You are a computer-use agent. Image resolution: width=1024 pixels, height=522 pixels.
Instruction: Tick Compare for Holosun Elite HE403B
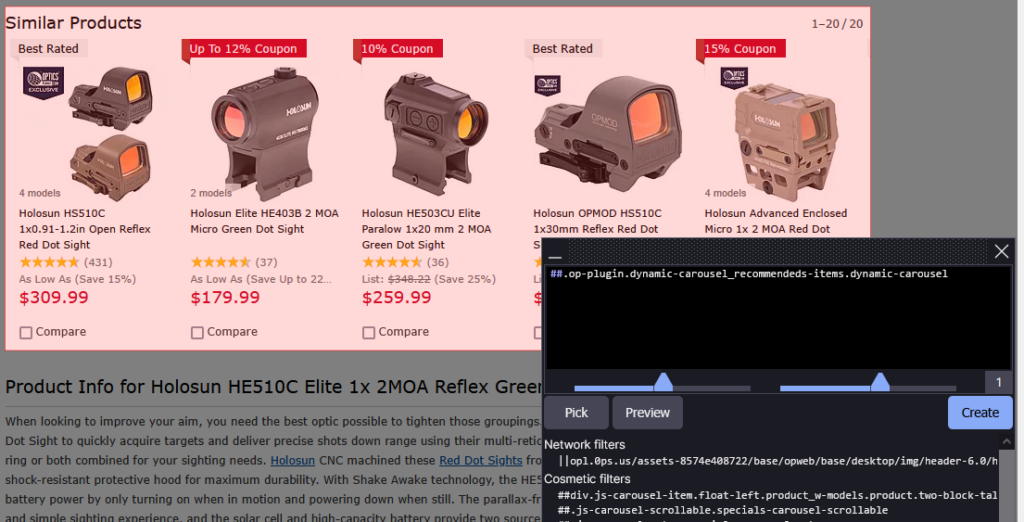tap(197, 333)
